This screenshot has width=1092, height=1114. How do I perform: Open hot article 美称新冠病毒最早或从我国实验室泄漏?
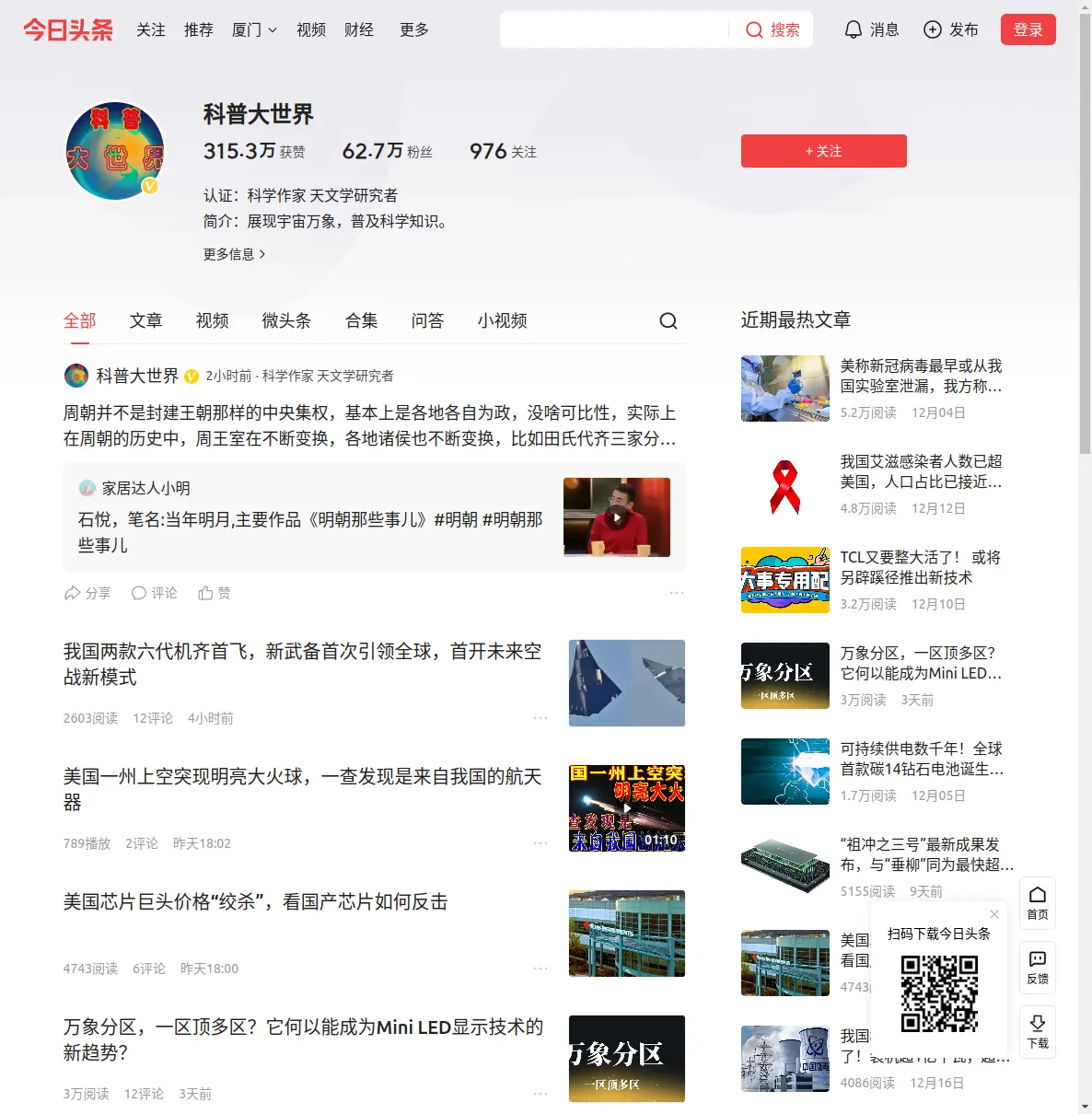(x=922, y=376)
